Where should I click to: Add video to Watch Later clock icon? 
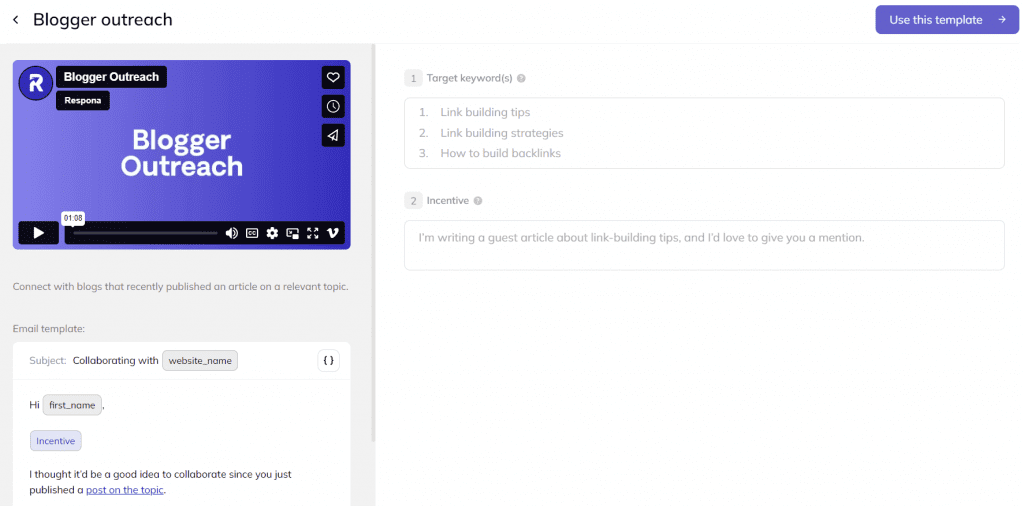coord(333,106)
